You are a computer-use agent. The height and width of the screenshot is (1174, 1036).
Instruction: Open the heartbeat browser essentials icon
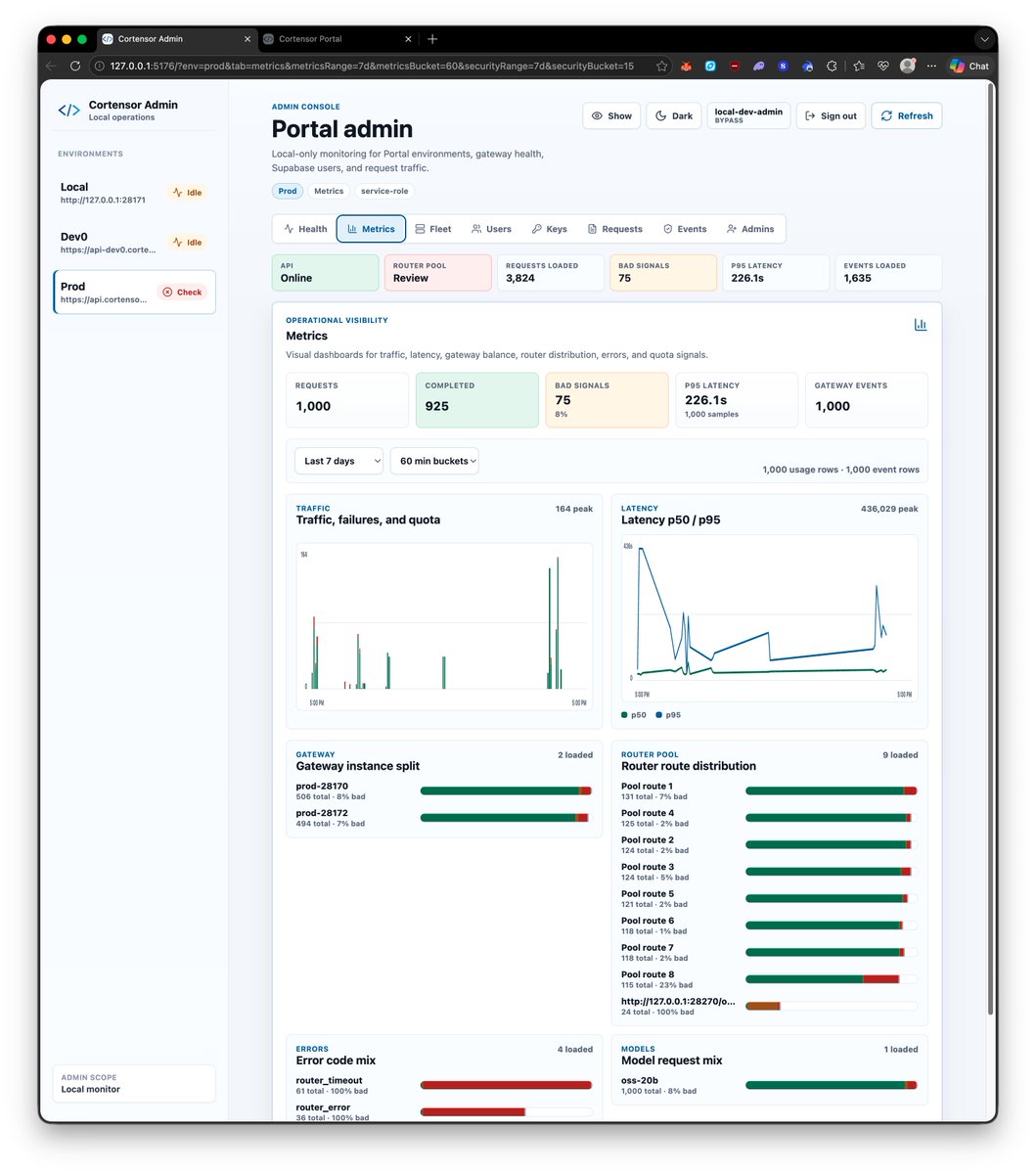point(882,66)
